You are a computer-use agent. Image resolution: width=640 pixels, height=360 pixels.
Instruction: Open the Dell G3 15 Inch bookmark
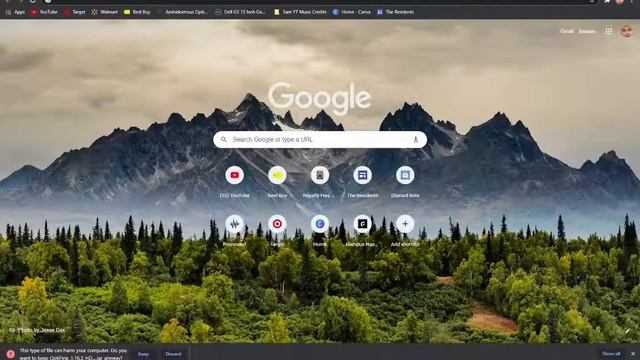[240, 12]
